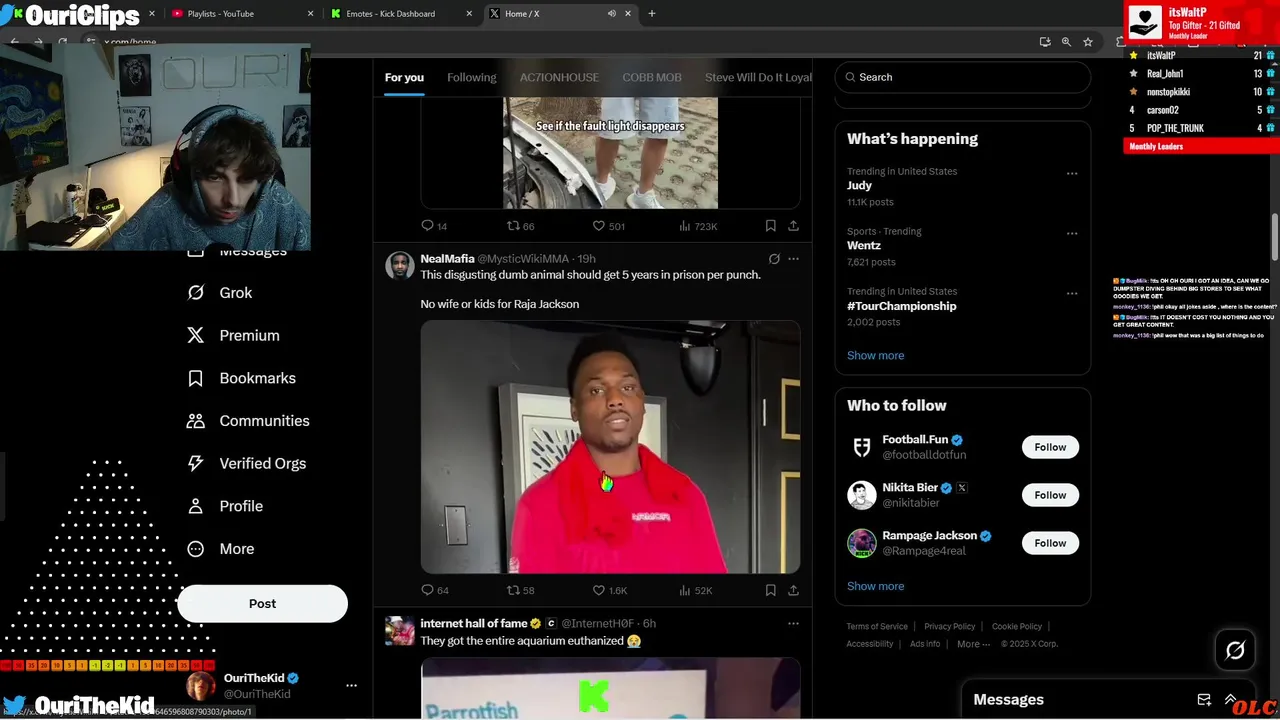The image size is (1280, 720).
Task: Open OuriTheKid account menu dots
Action: point(351,686)
